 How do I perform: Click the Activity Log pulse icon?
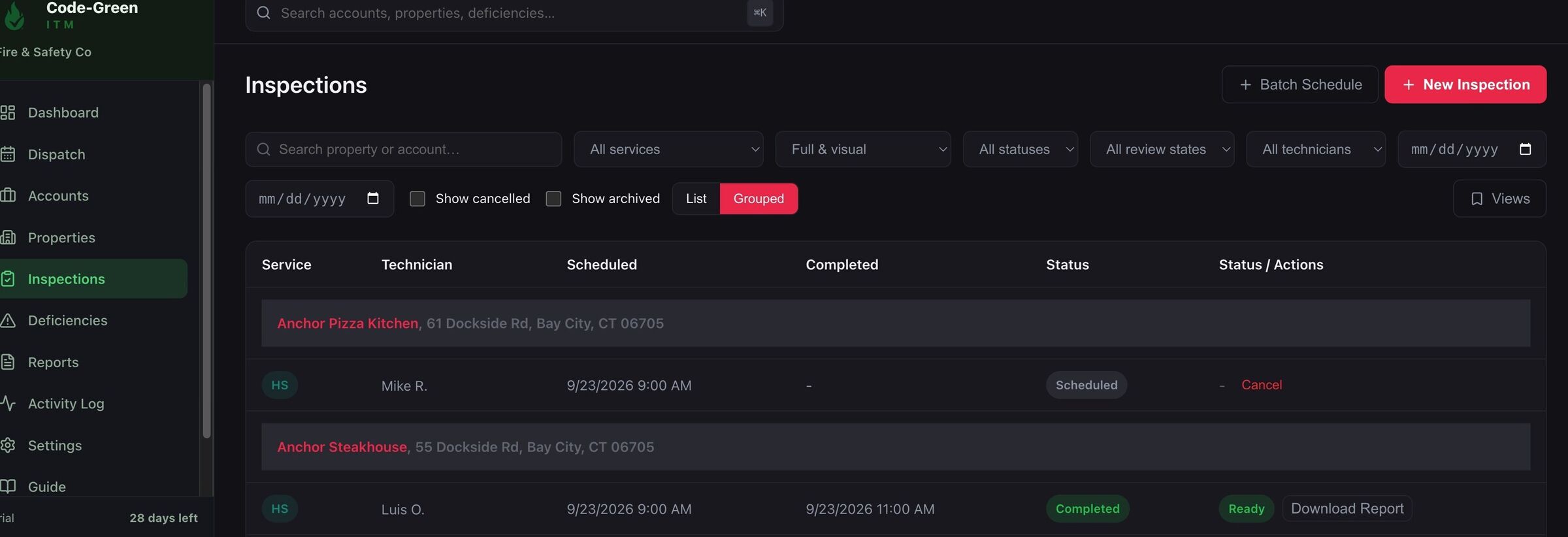pos(8,403)
